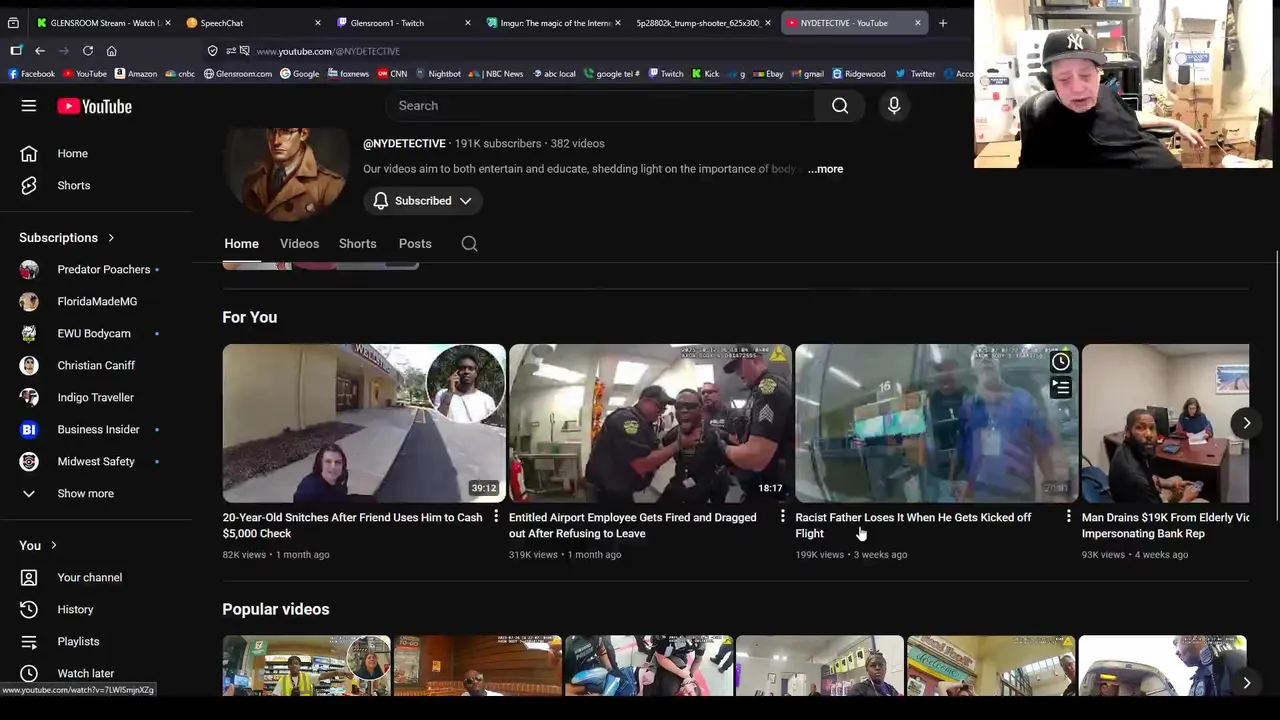The image size is (1280, 720).
Task: Start voice search with microphone icon
Action: pos(894,106)
